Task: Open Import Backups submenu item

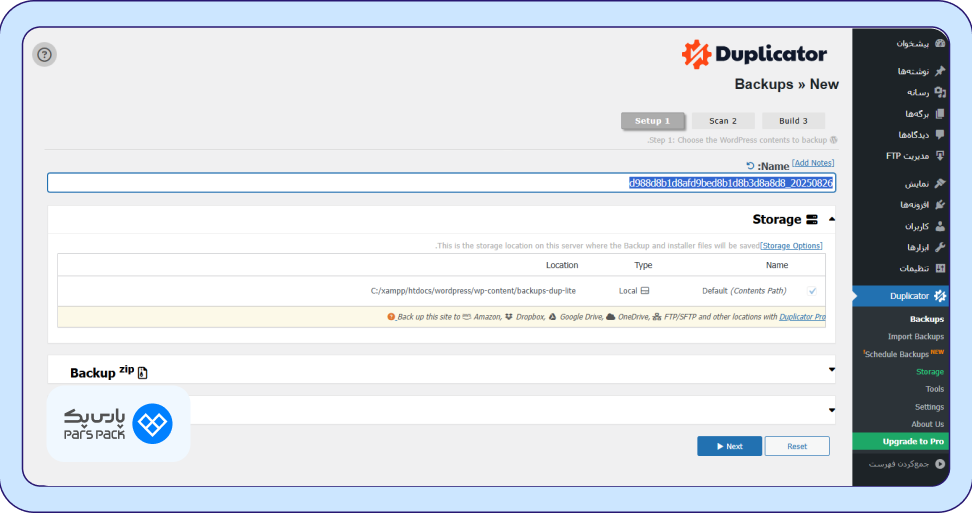Action: pyautogui.click(x=916, y=336)
